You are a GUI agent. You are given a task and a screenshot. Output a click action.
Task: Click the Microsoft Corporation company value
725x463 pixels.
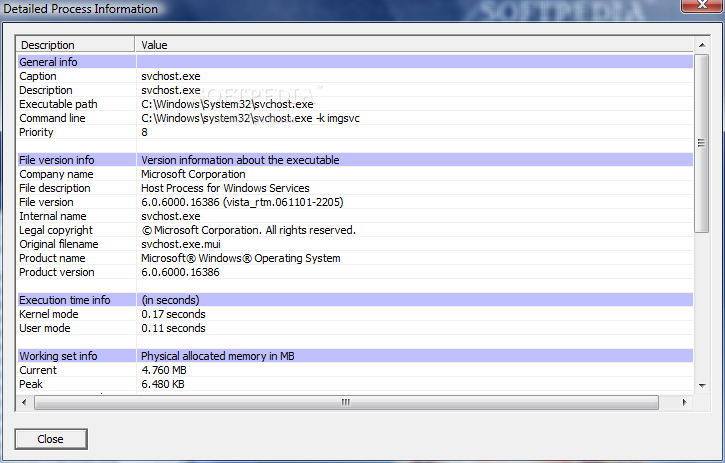point(193,174)
